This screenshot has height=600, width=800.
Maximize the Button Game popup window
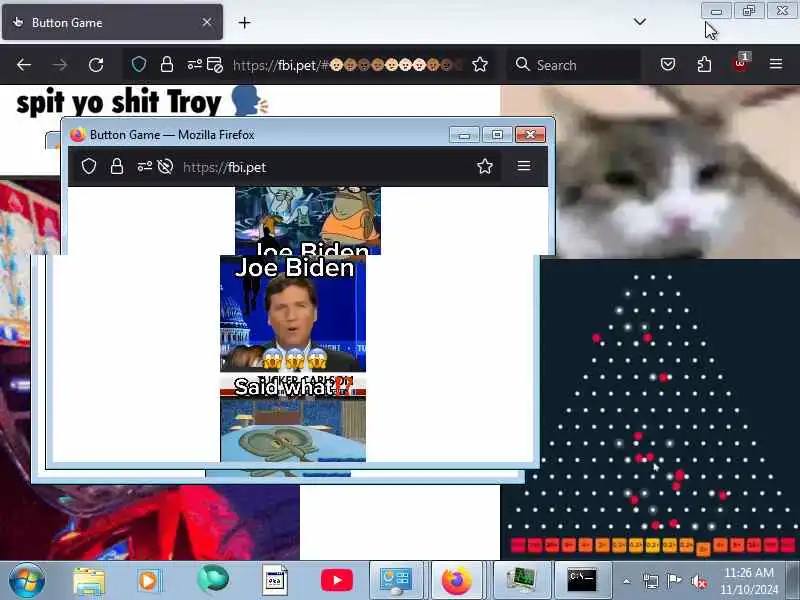click(x=497, y=135)
